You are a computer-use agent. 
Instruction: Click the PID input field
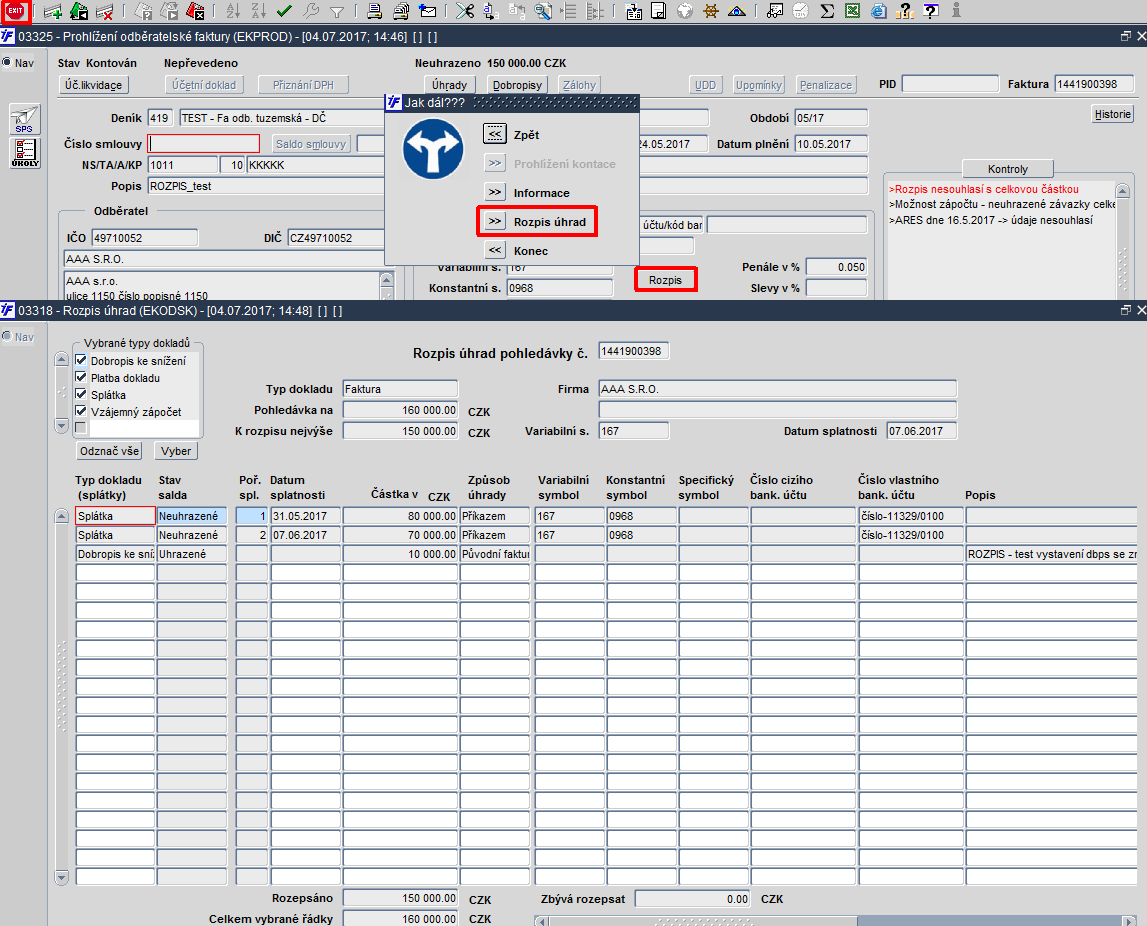[949, 84]
